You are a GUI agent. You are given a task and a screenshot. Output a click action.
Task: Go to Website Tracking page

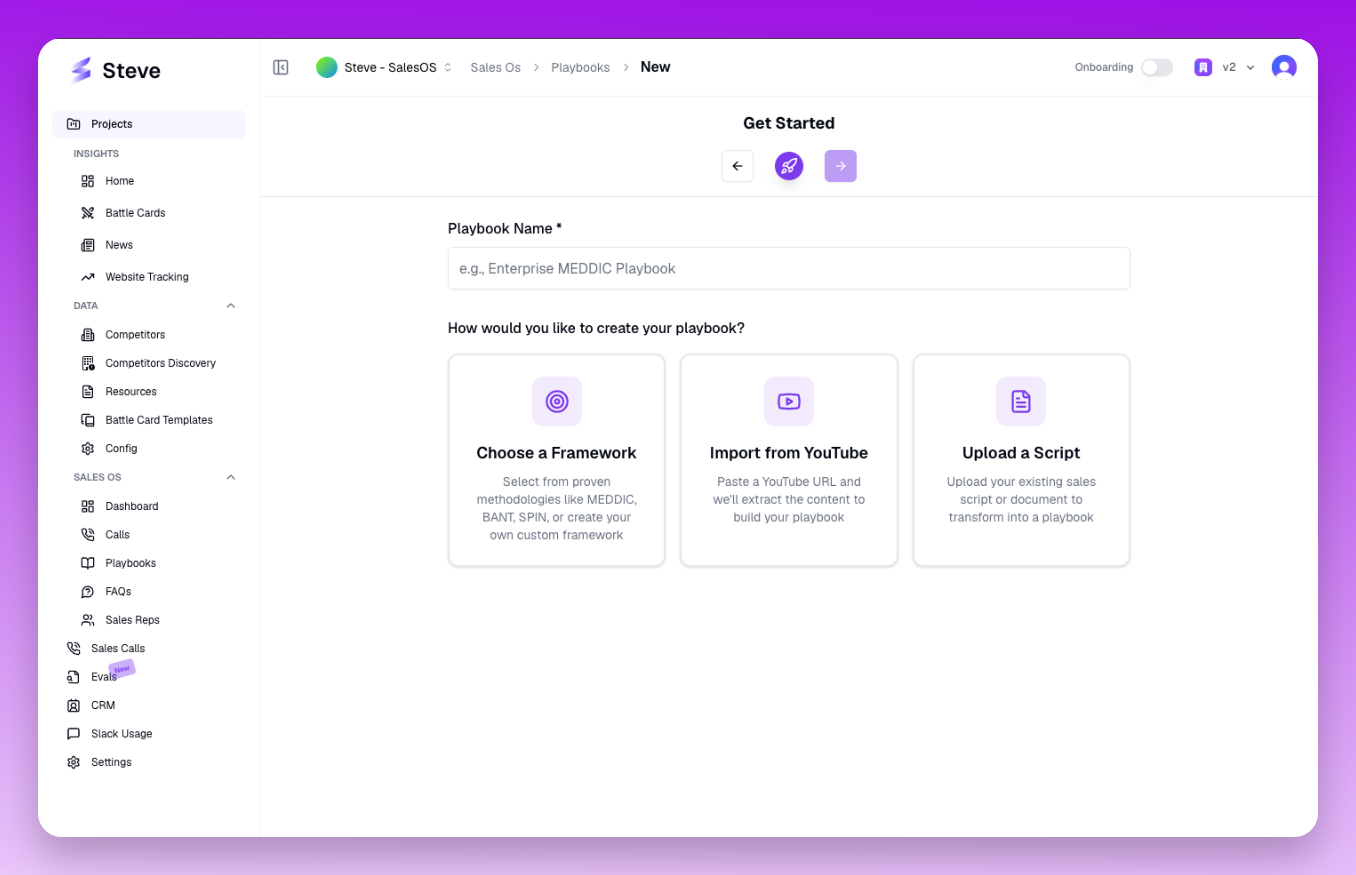pos(147,277)
